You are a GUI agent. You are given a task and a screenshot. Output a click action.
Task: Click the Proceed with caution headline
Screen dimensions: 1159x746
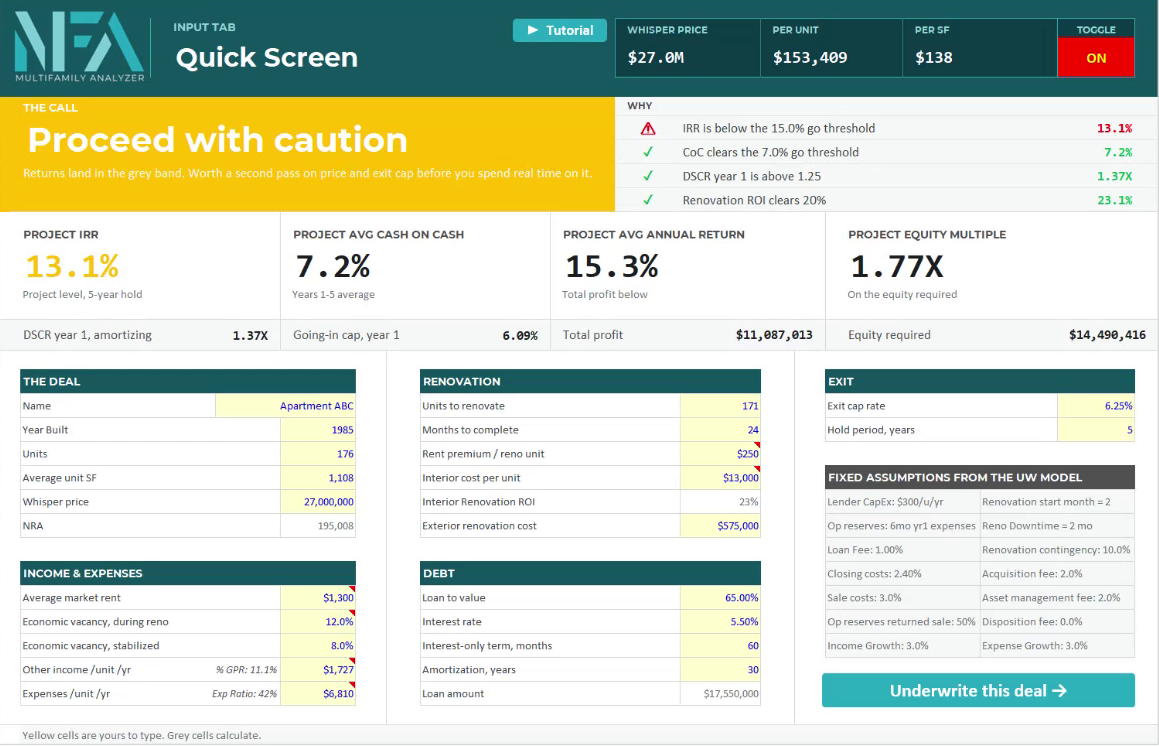[x=217, y=140]
